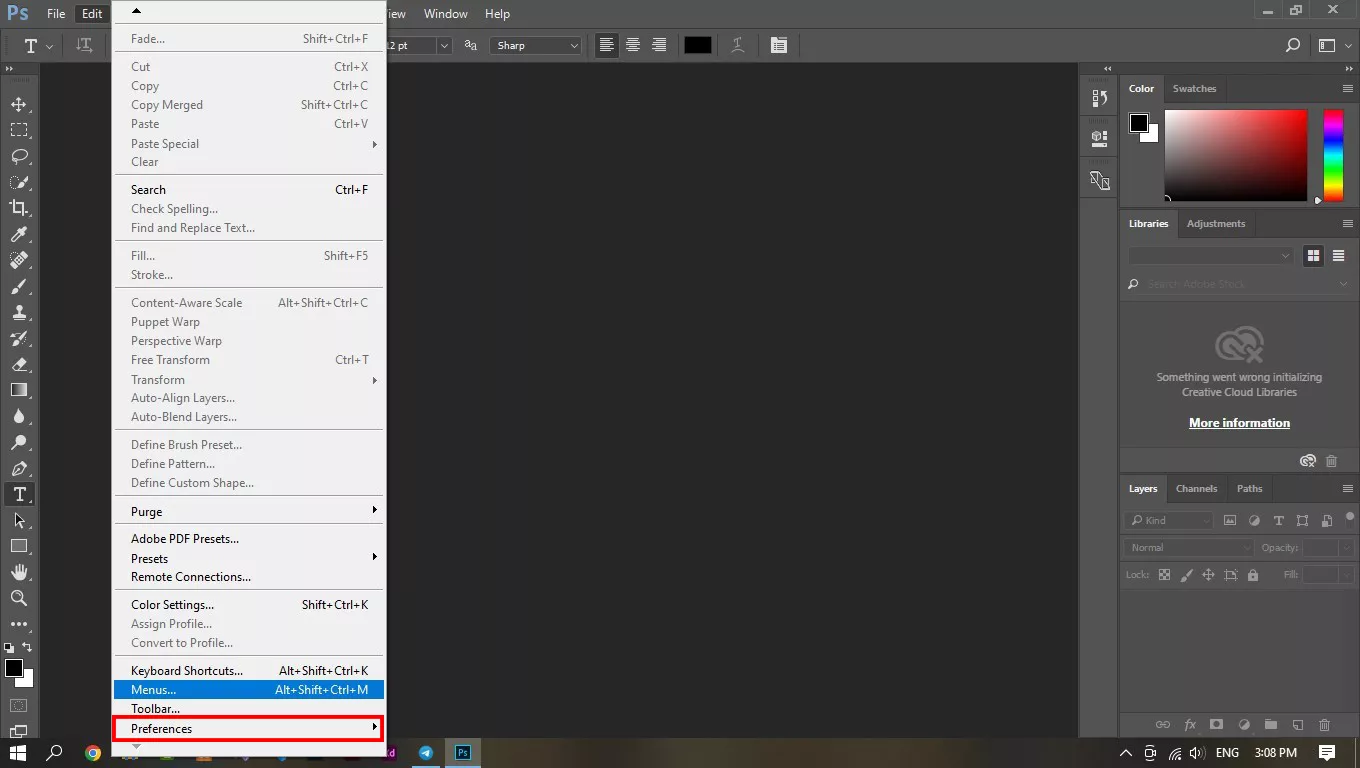Open the Window menu
The width and height of the screenshot is (1360, 768).
446,14
